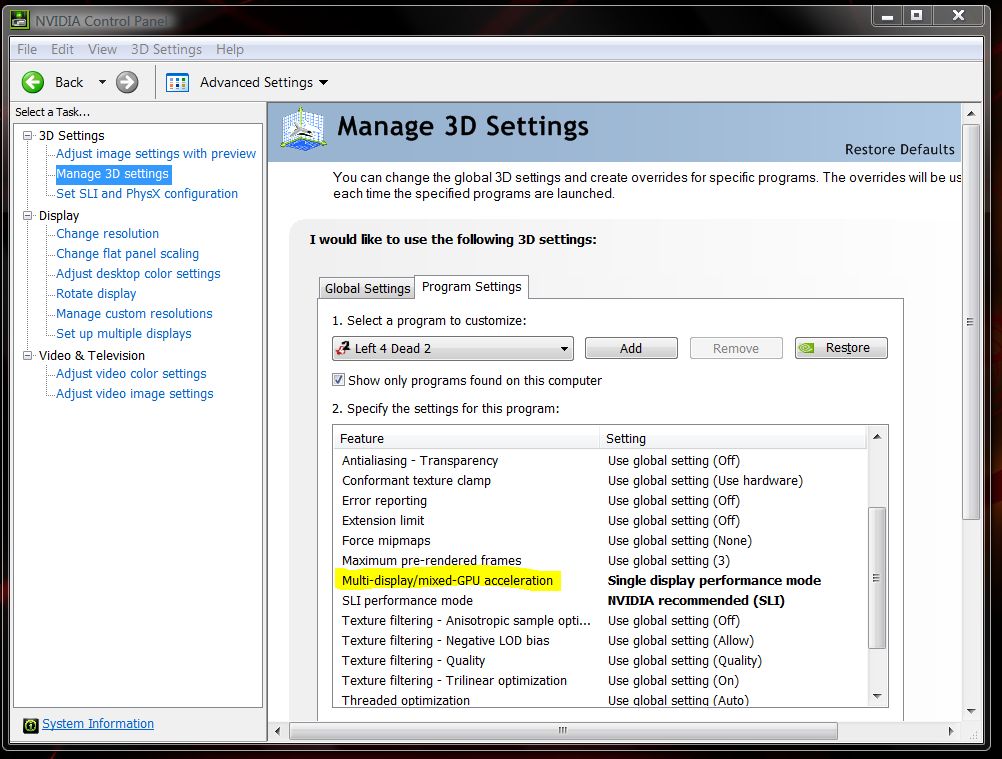Viewport: 1002px width, 759px height.
Task: Select Texture filtering - Trilinear optimization row
Action: pos(600,680)
